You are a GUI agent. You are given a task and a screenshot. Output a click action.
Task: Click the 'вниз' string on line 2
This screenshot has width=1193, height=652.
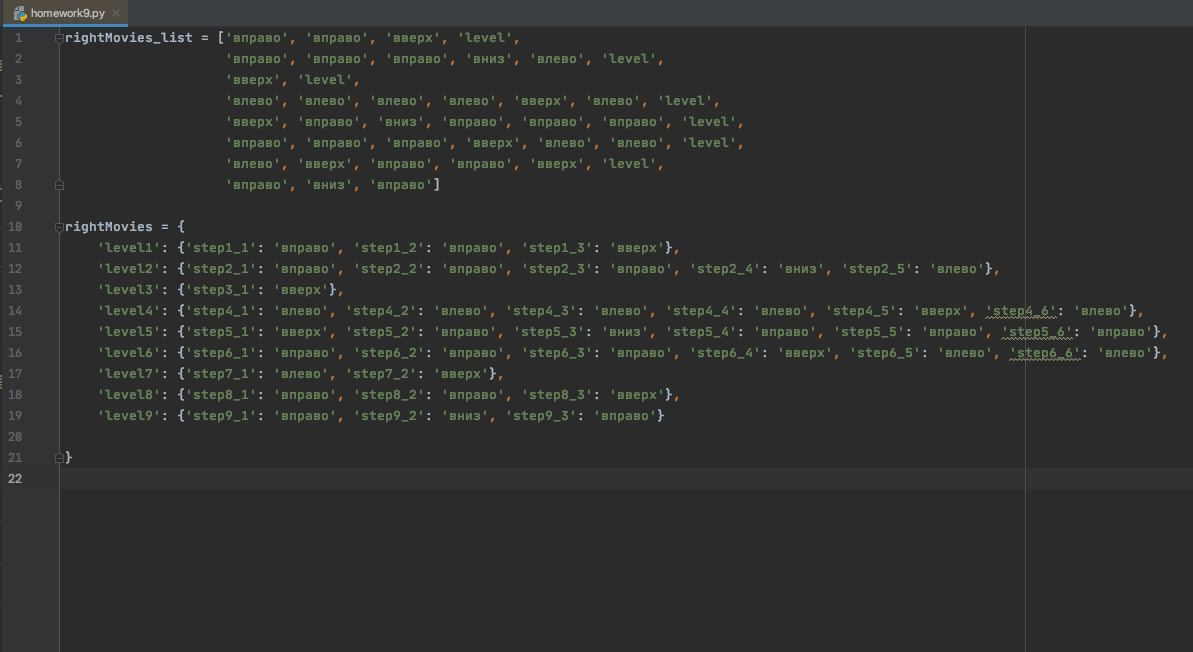pos(489,59)
